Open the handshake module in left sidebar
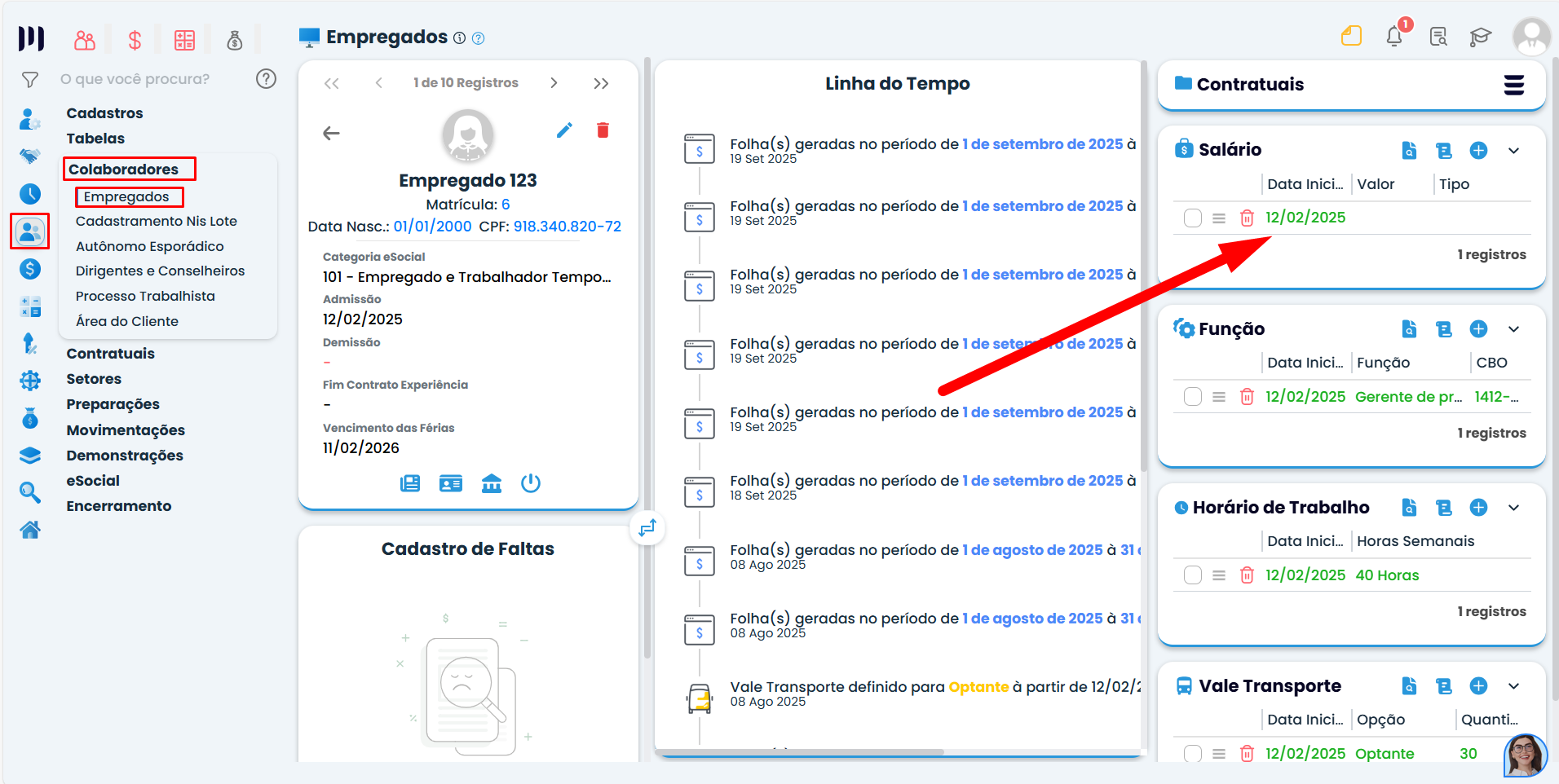 30,156
